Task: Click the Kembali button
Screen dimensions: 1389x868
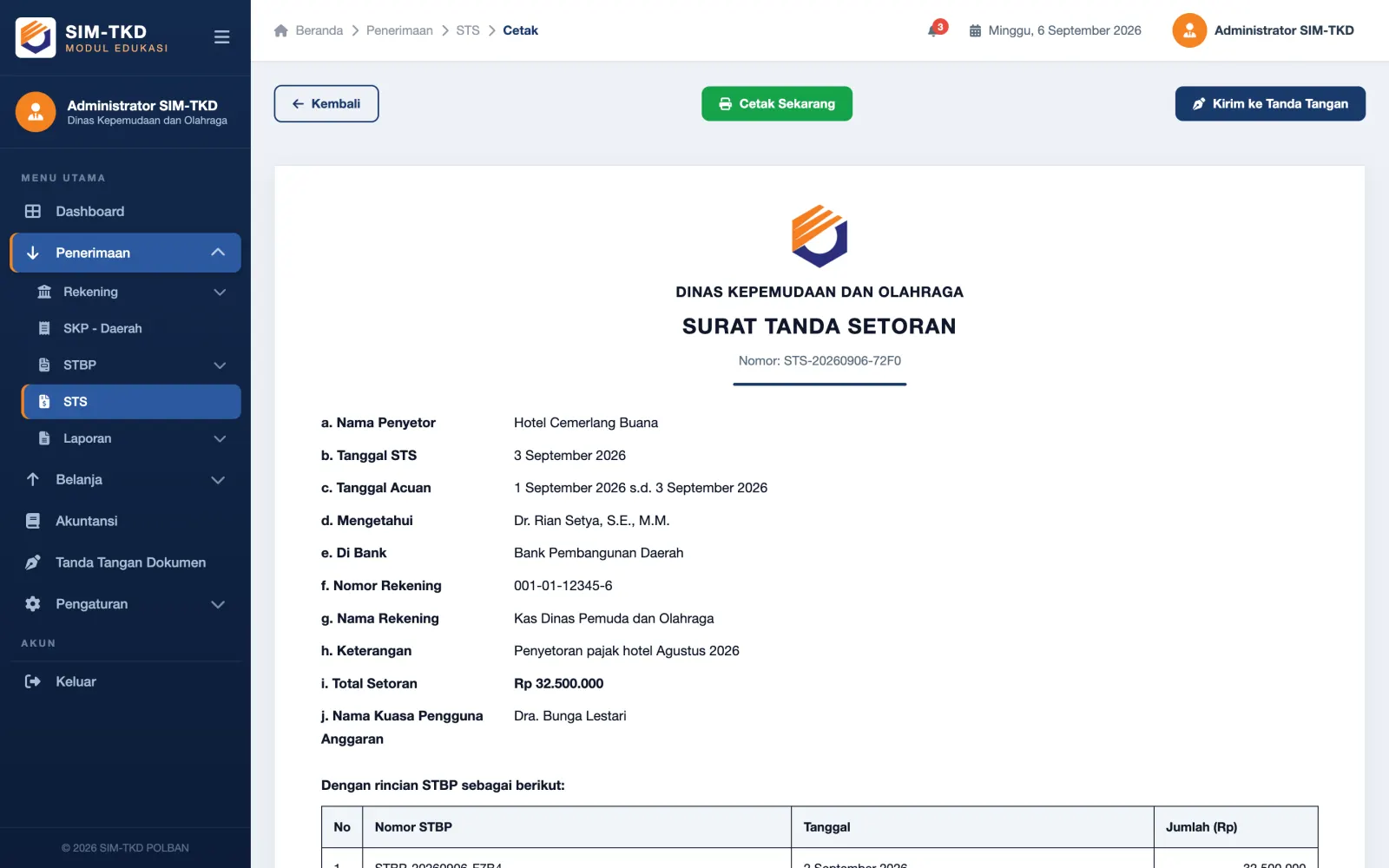Action: coord(326,103)
